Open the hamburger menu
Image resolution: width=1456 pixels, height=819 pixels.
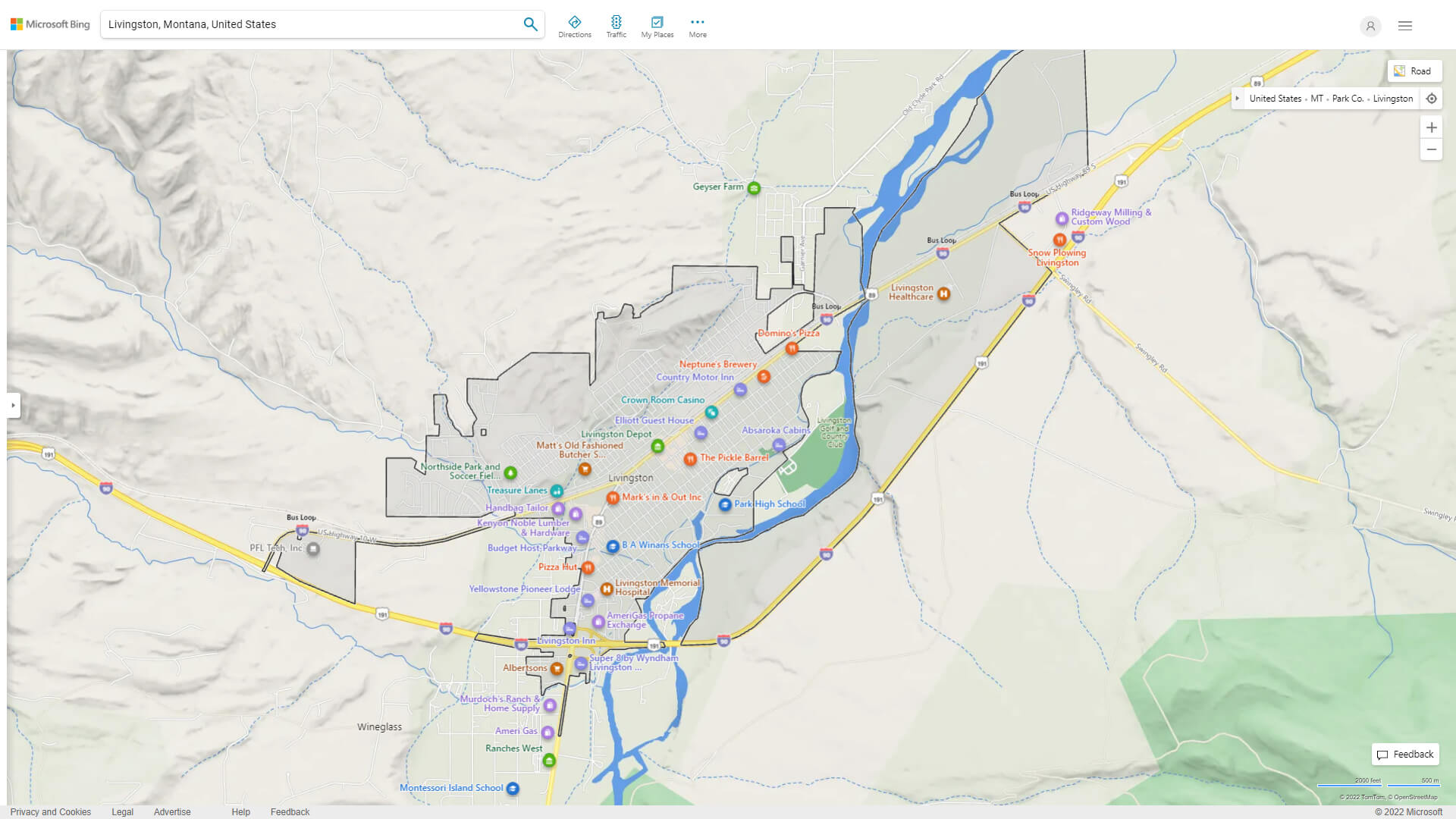[1404, 25]
